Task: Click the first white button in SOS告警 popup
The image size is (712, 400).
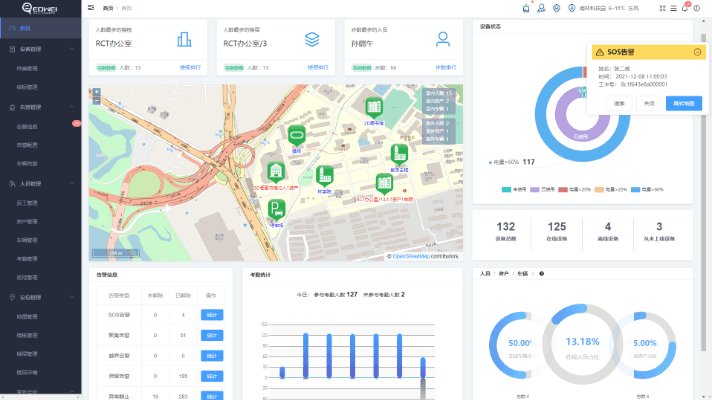Action: pos(619,104)
